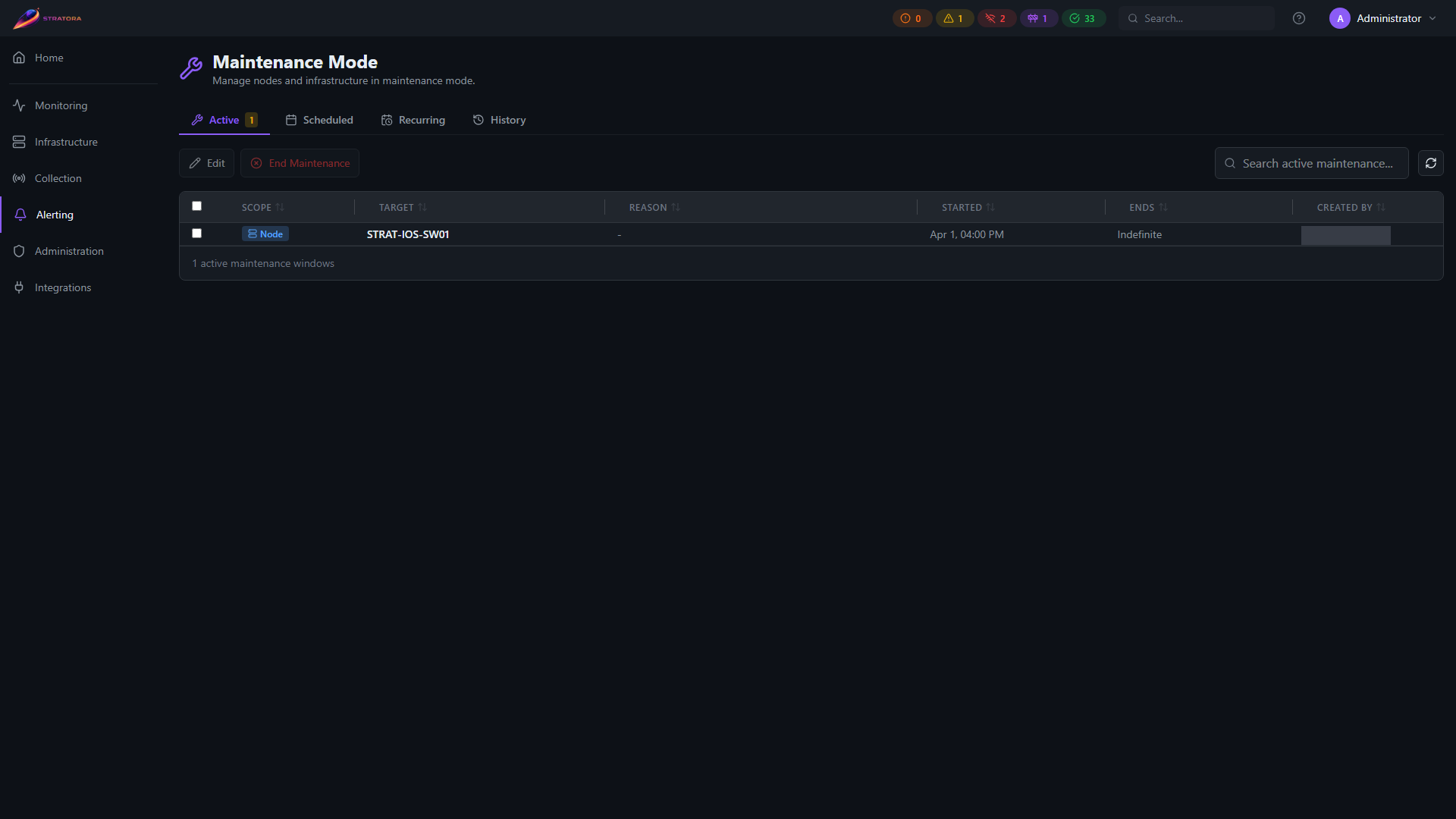The width and height of the screenshot is (1456, 819).
Task: Focus the global Search field
Action: [1197, 18]
